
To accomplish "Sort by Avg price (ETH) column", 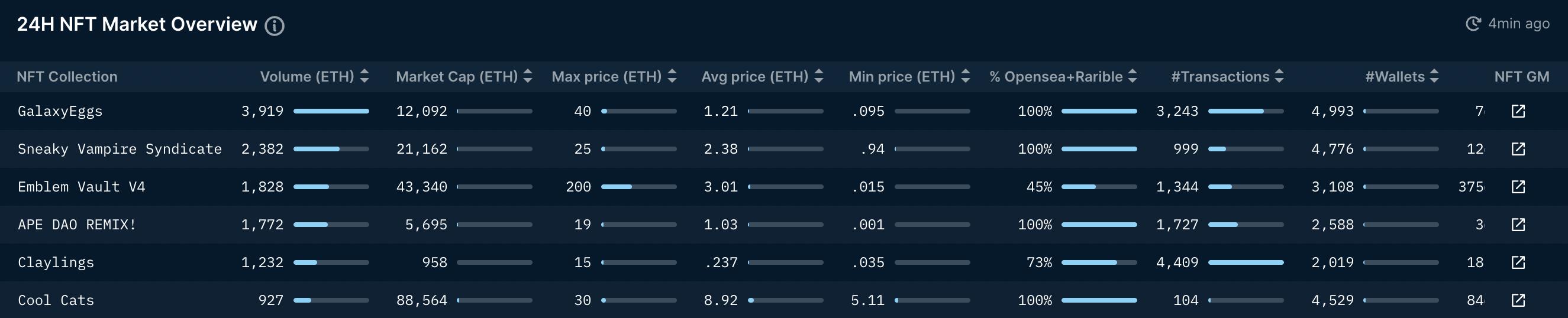I will [819, 76].
